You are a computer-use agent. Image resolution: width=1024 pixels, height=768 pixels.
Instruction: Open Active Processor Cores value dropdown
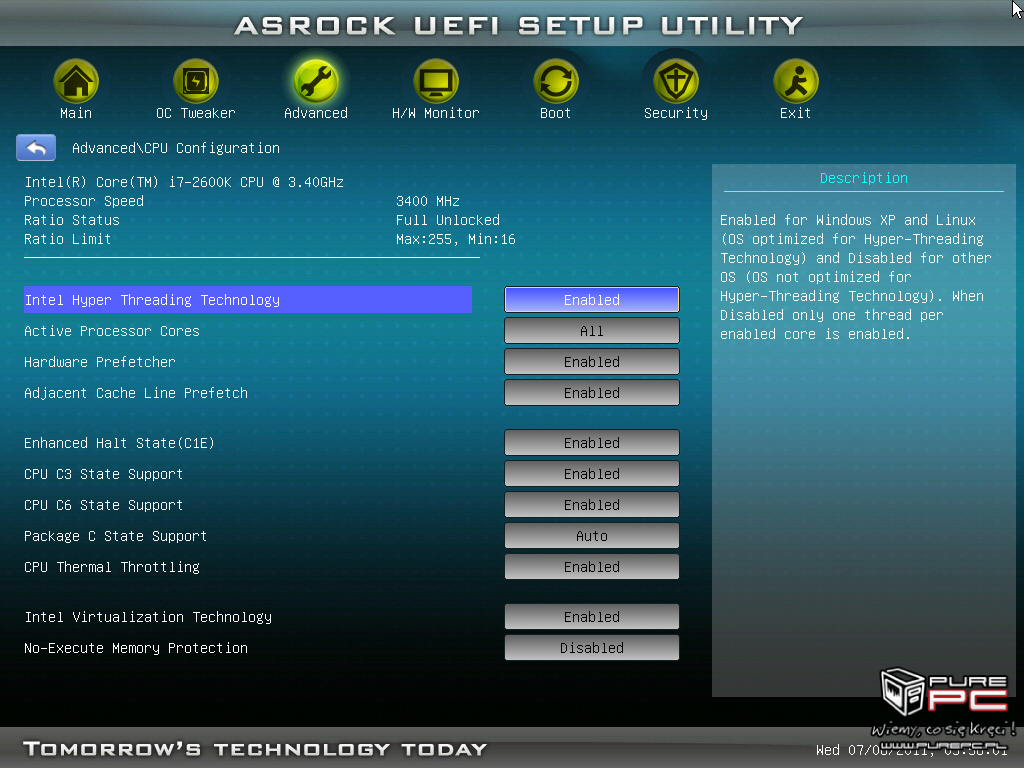click(592, 331)
